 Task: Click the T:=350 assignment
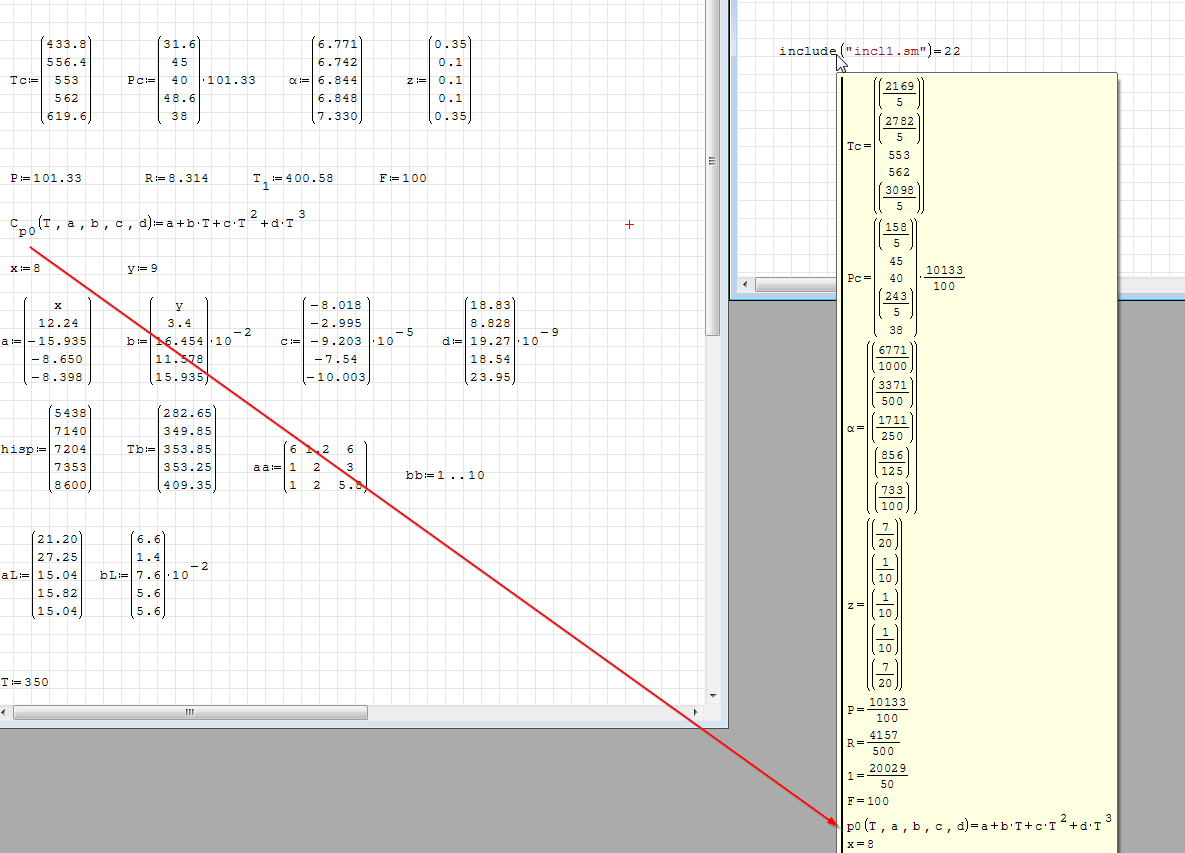25,682
